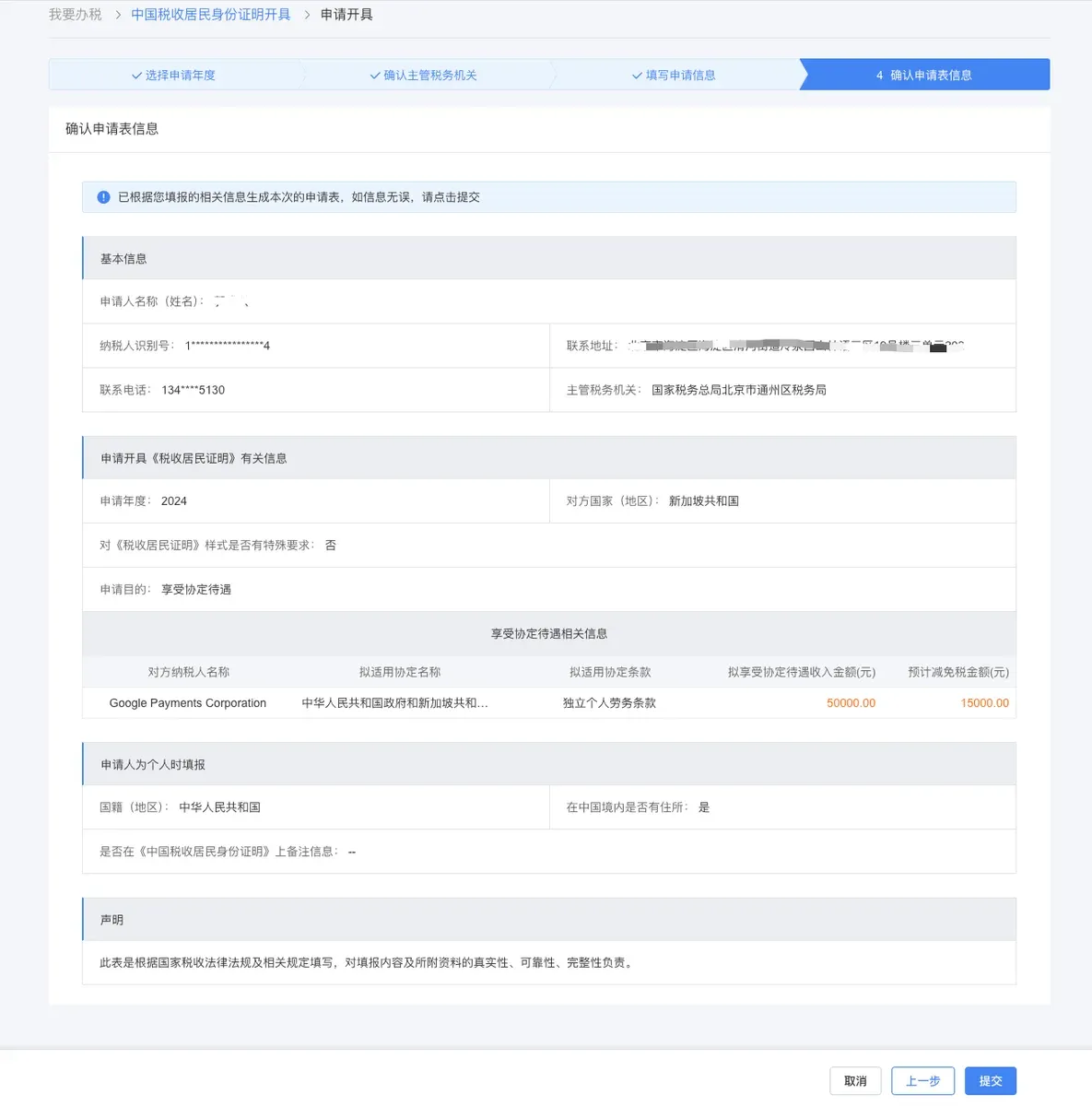1092x1106 pixels.
Task: Open 我要办税 in the breadcrumb
Action: point(76,15)
